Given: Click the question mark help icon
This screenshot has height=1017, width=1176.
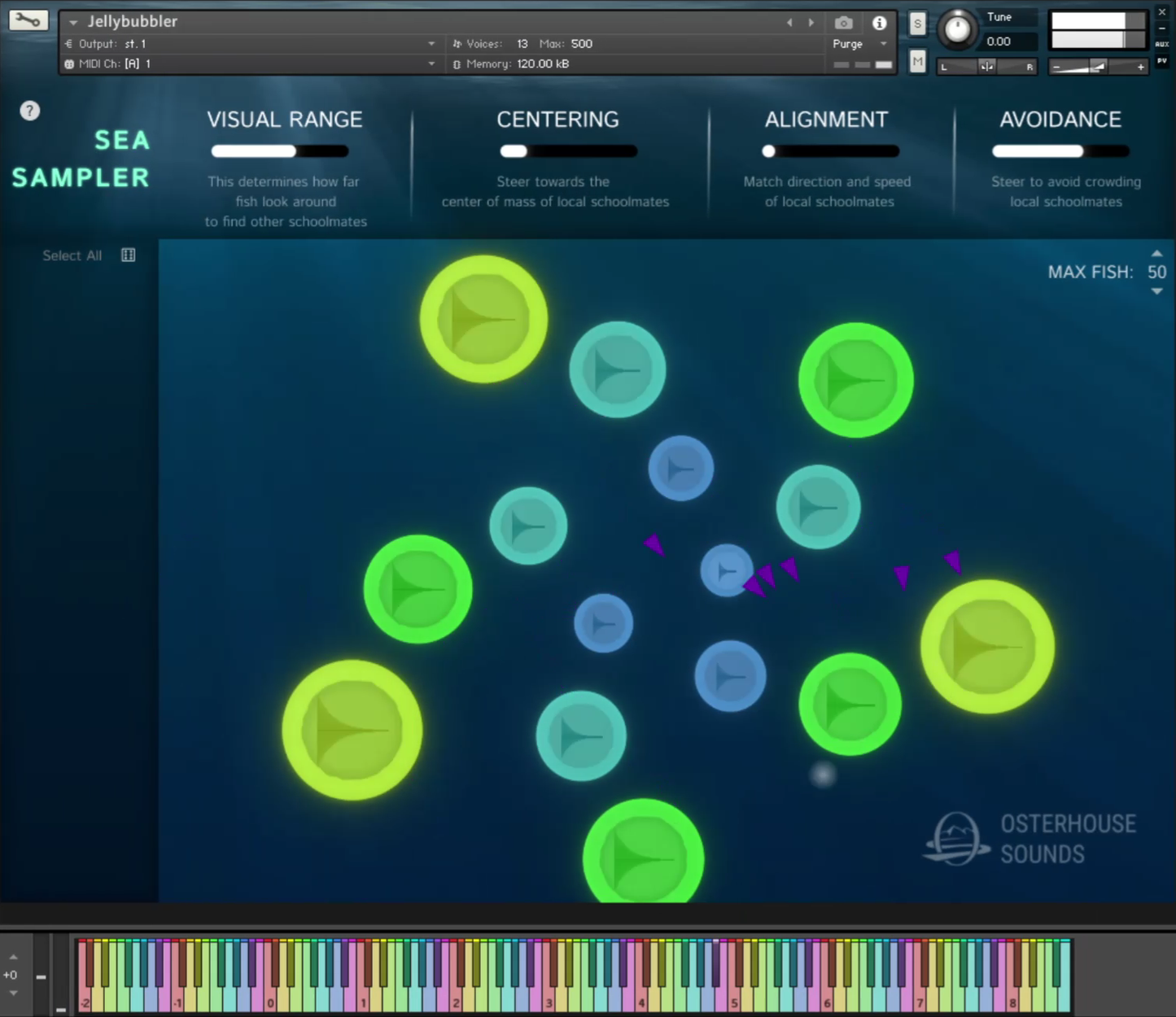Looking at the screenshot, I should [30, 111].
